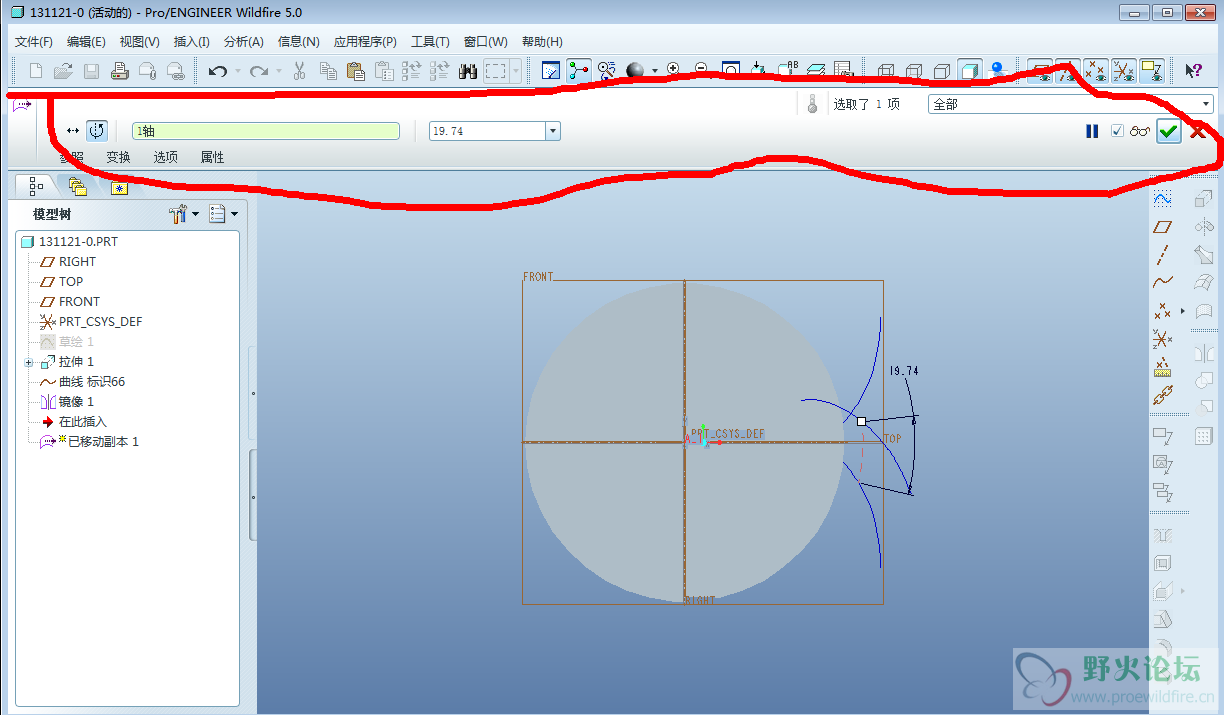Open Find tool with binoculars icon
Screen dimensions: 1224x715
pyautogui.click(x=467, y=71)
